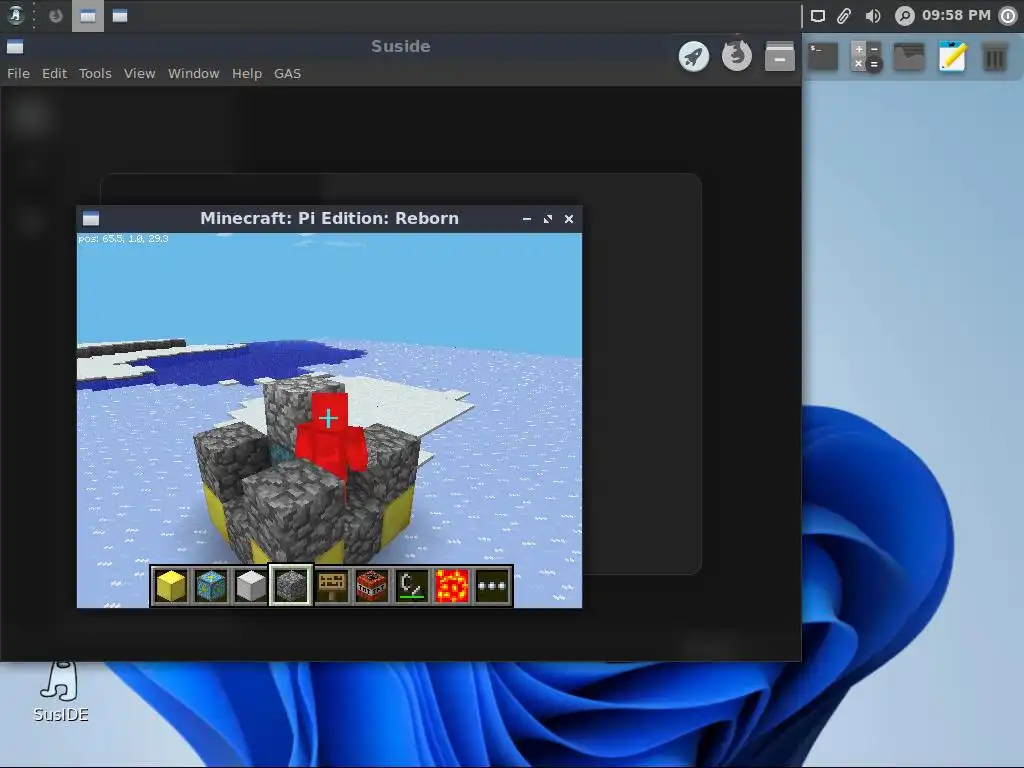Minimize the Minecraft window
The image size is (1024, 768).
point(527,219)
